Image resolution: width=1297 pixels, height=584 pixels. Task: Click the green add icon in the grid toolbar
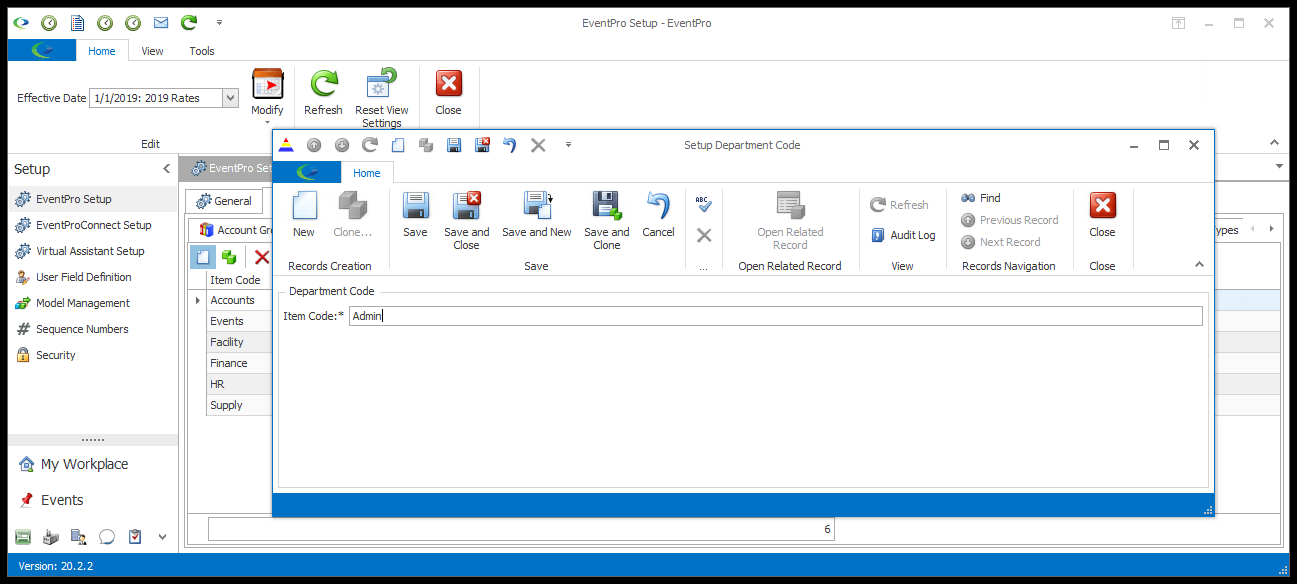click(x=229, y=257)
